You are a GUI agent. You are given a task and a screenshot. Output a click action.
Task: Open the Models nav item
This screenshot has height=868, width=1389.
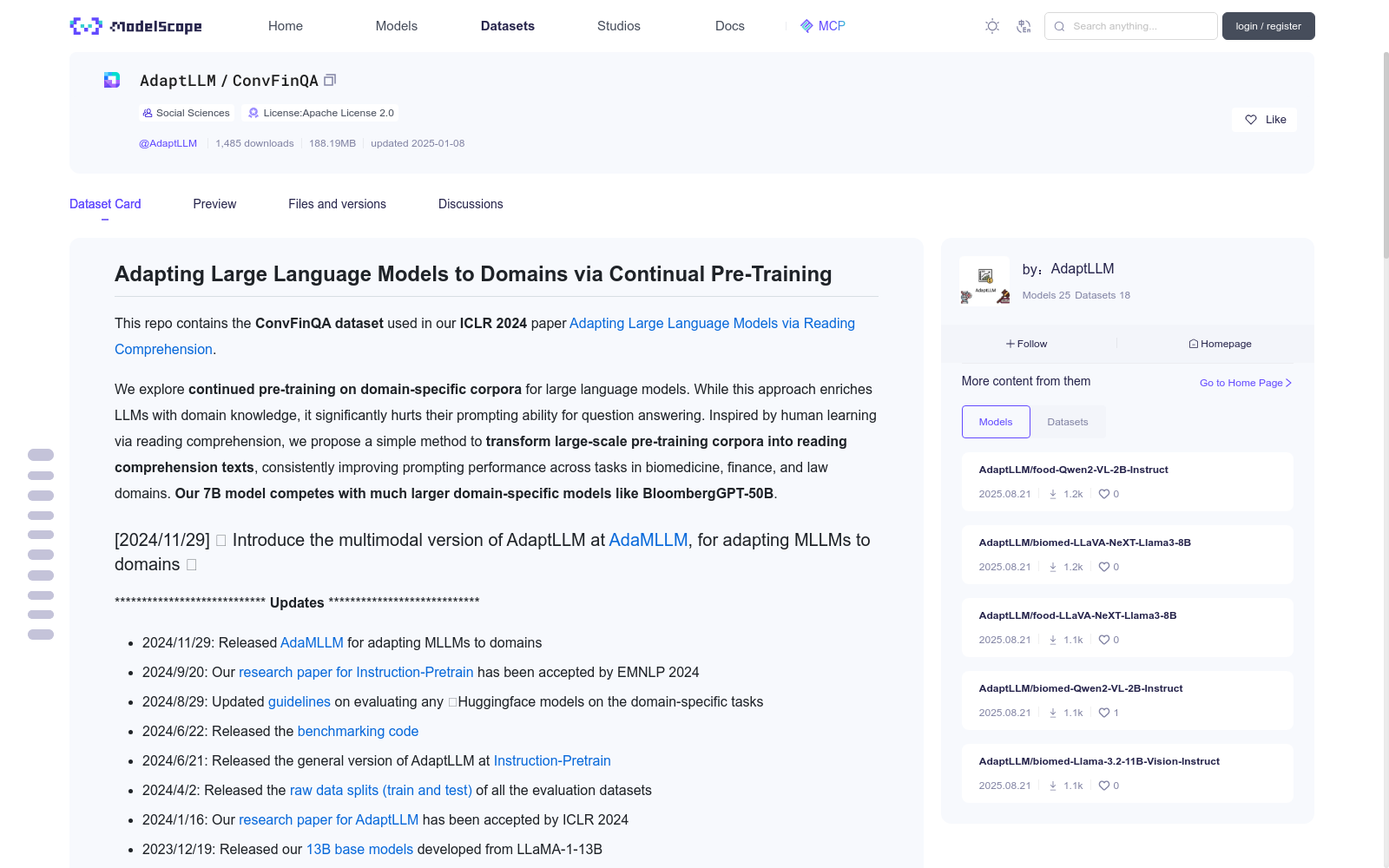click(397, 26)
